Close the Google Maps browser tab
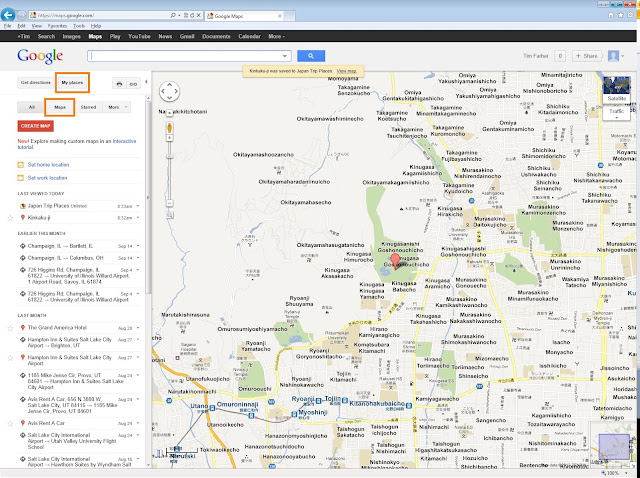The width and height of the screenshot is (640, 478). 280,16
